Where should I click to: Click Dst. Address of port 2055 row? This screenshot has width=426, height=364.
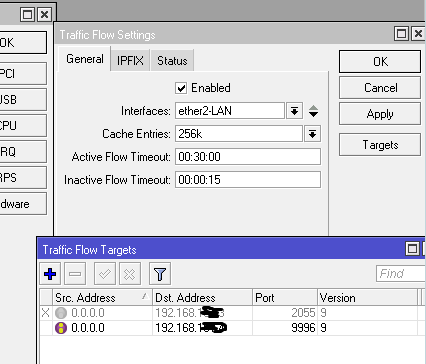click(x=190, y=313)
